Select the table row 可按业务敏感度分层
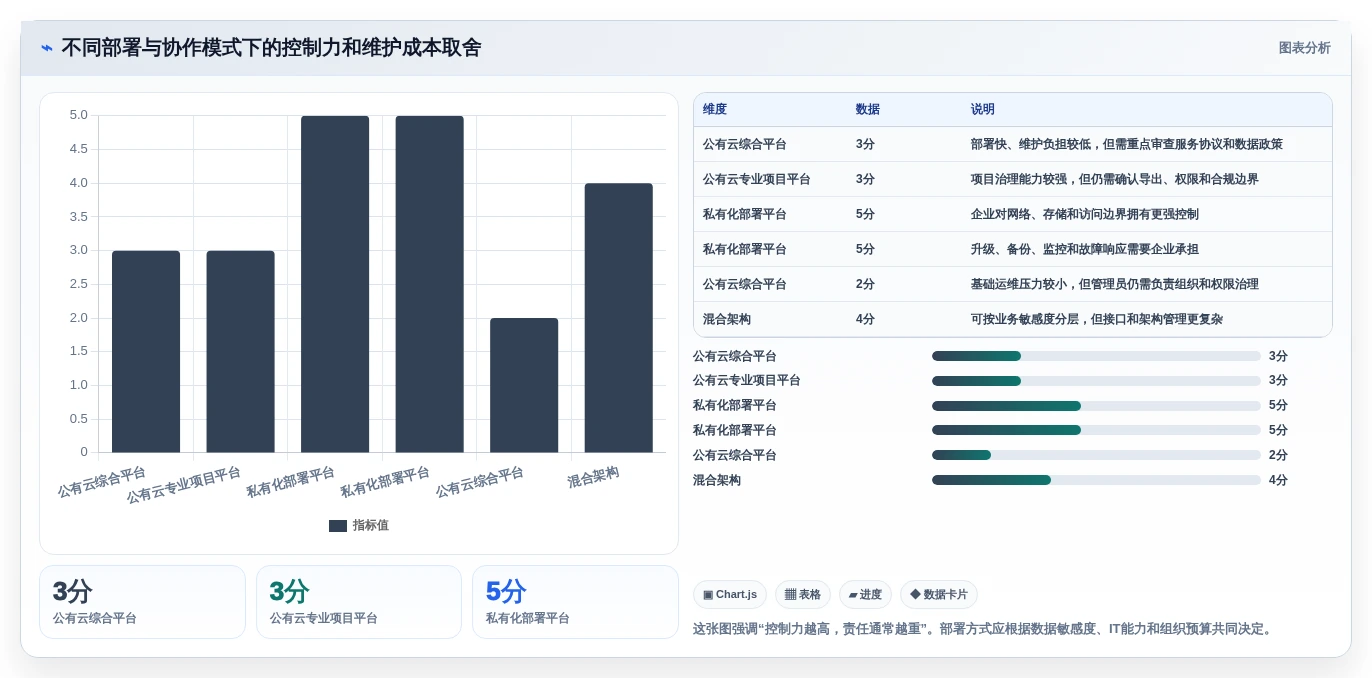Image resolution: width=1372 pixels, height=678 pixels. [x=1012, y=319]
